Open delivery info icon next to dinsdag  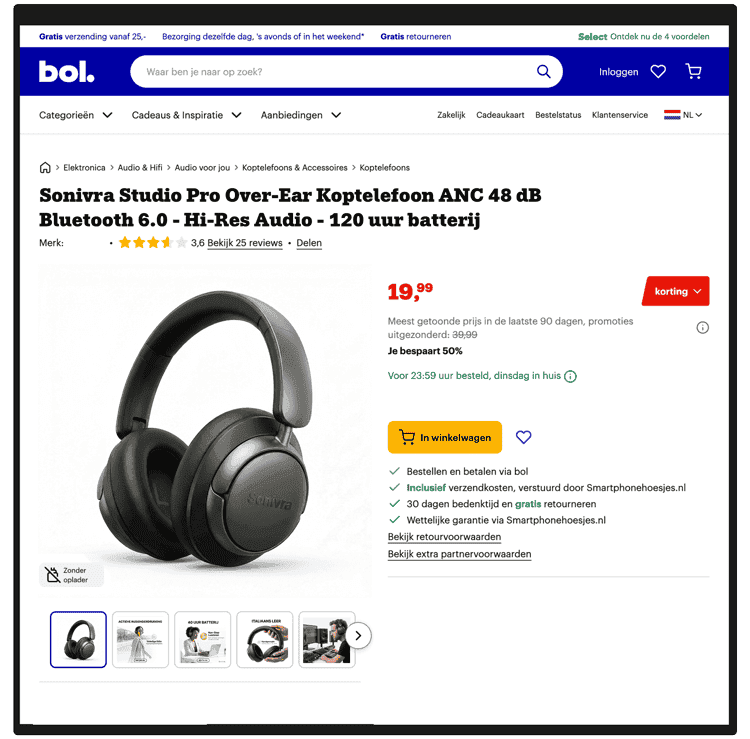point(570,376)
